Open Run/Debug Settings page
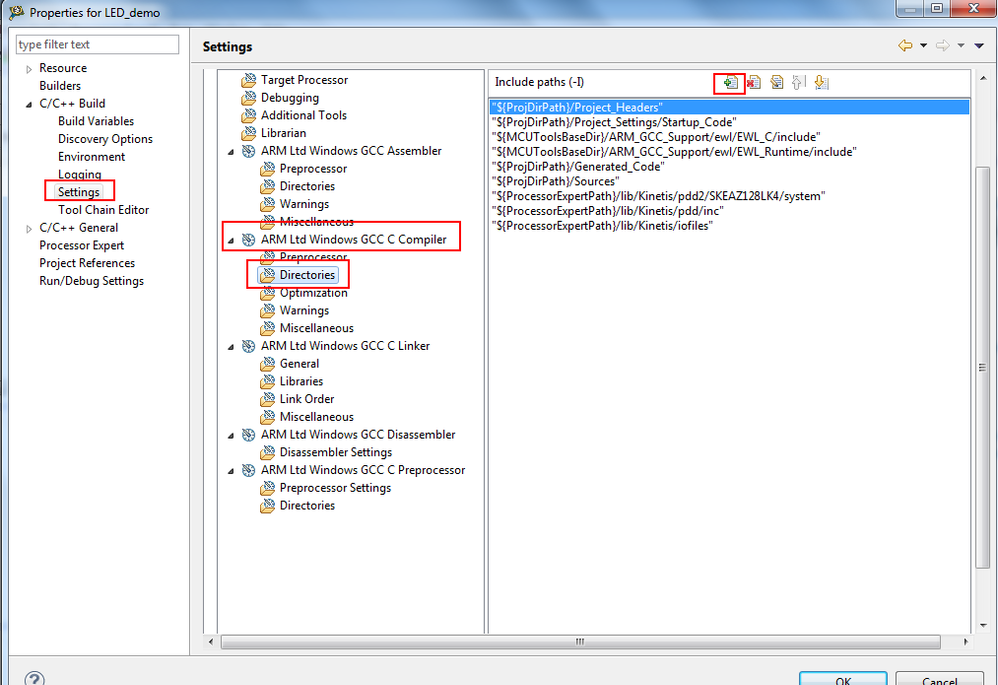Screen dimensions: 998x685 click(x=91, y=281)
